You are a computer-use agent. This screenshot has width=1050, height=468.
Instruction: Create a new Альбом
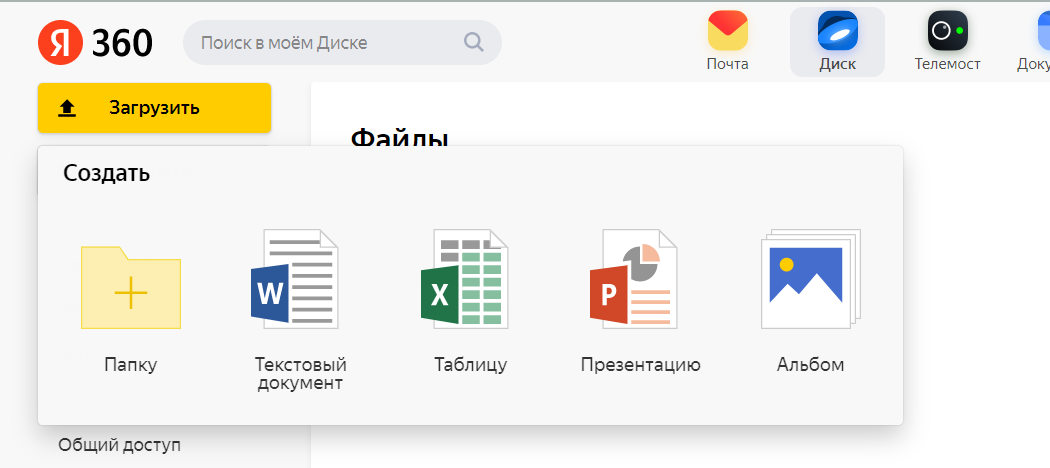click(810, 302)
